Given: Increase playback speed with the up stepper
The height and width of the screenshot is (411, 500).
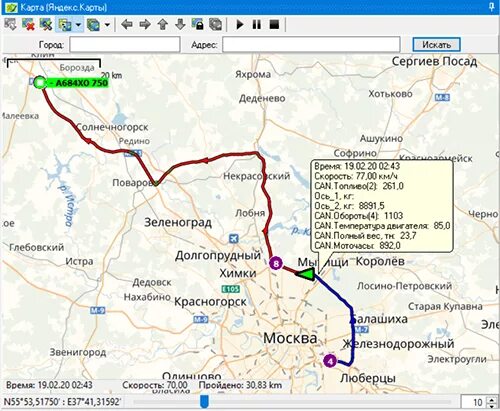Looking at the screenshot, I should [492, 399].
